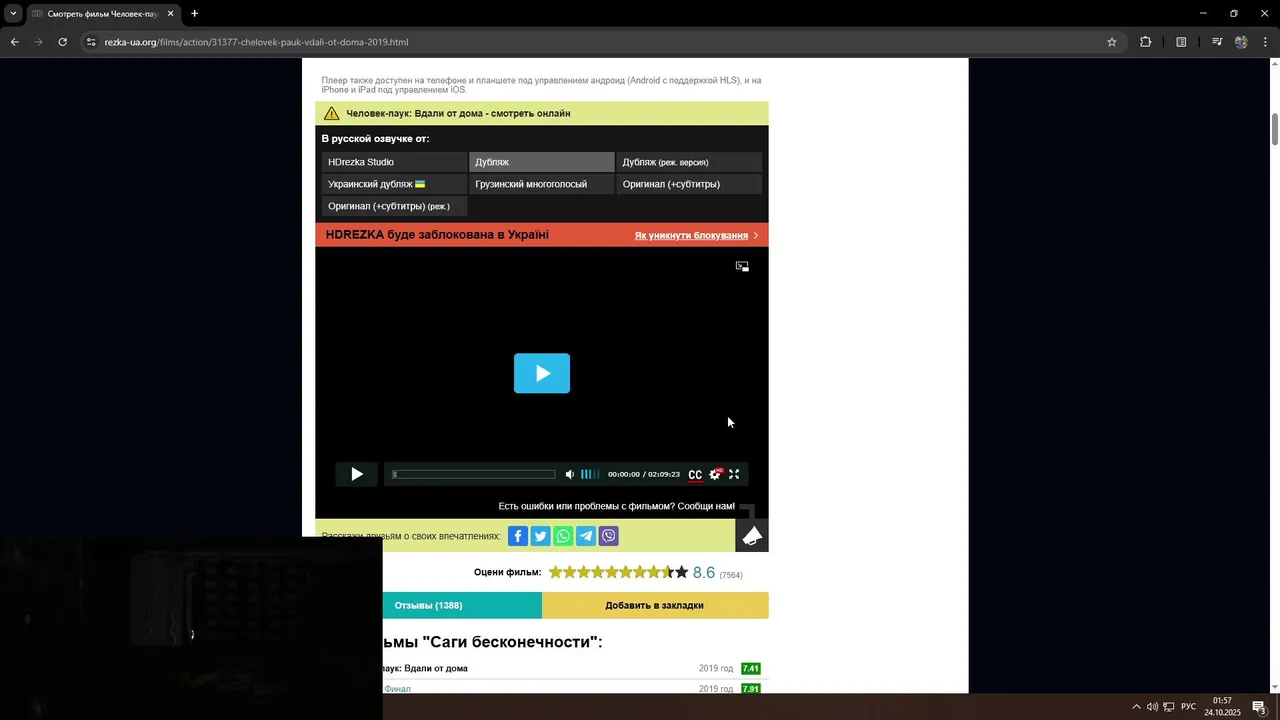
Task: Select Украинский дубляж voiceover
Action: (394, 184)
